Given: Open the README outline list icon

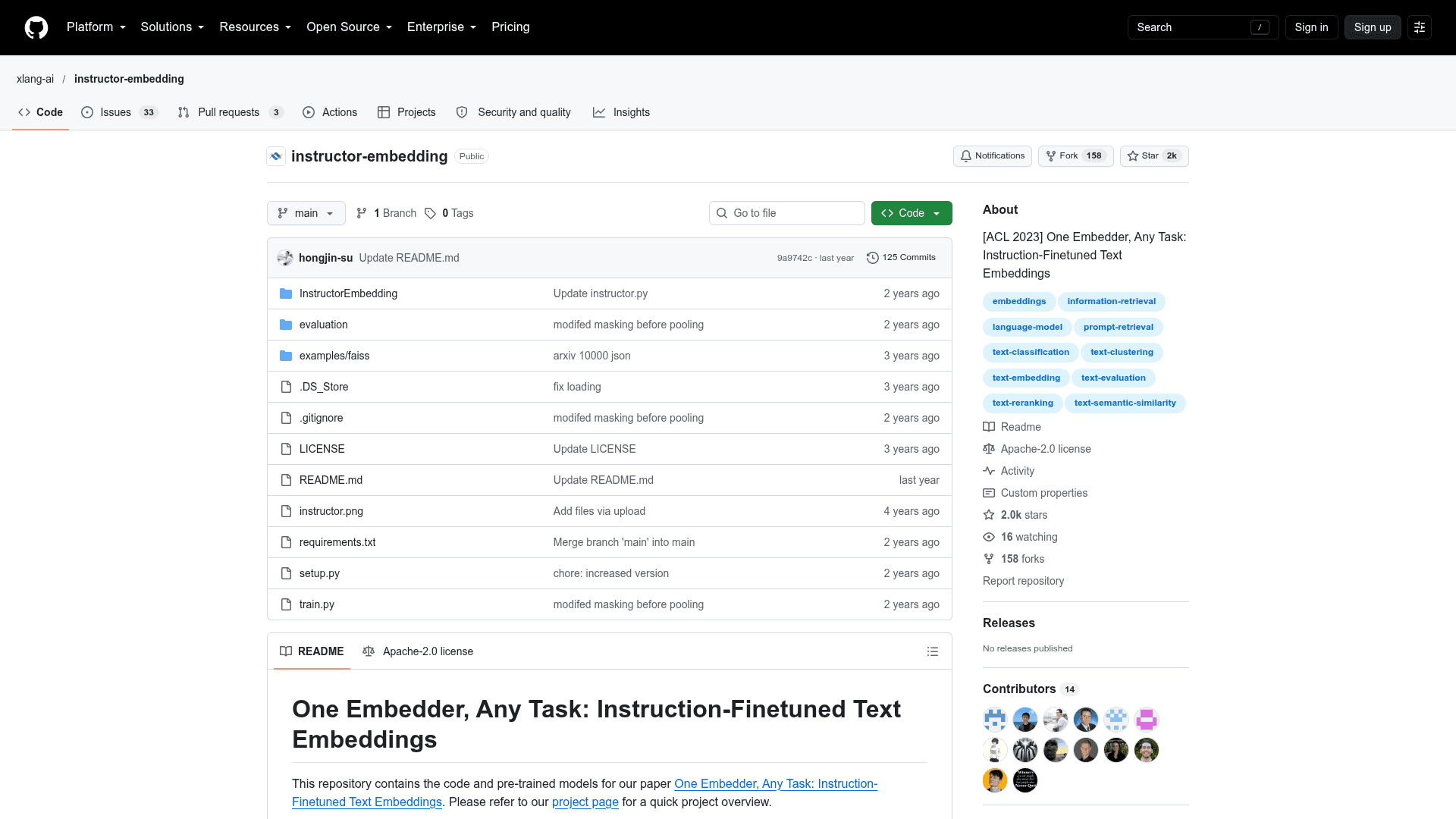Looking at the screenshot, I should 933,651.
